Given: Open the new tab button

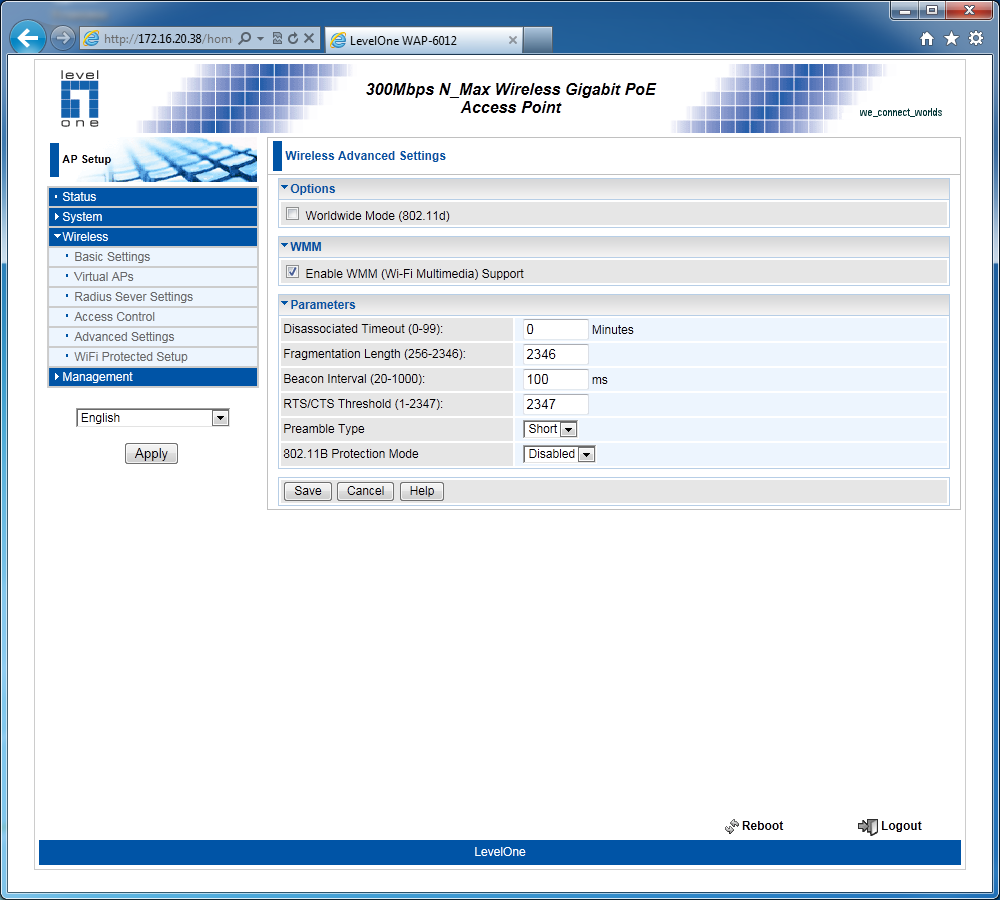Looking at the screenshot, I should (538, 40).
